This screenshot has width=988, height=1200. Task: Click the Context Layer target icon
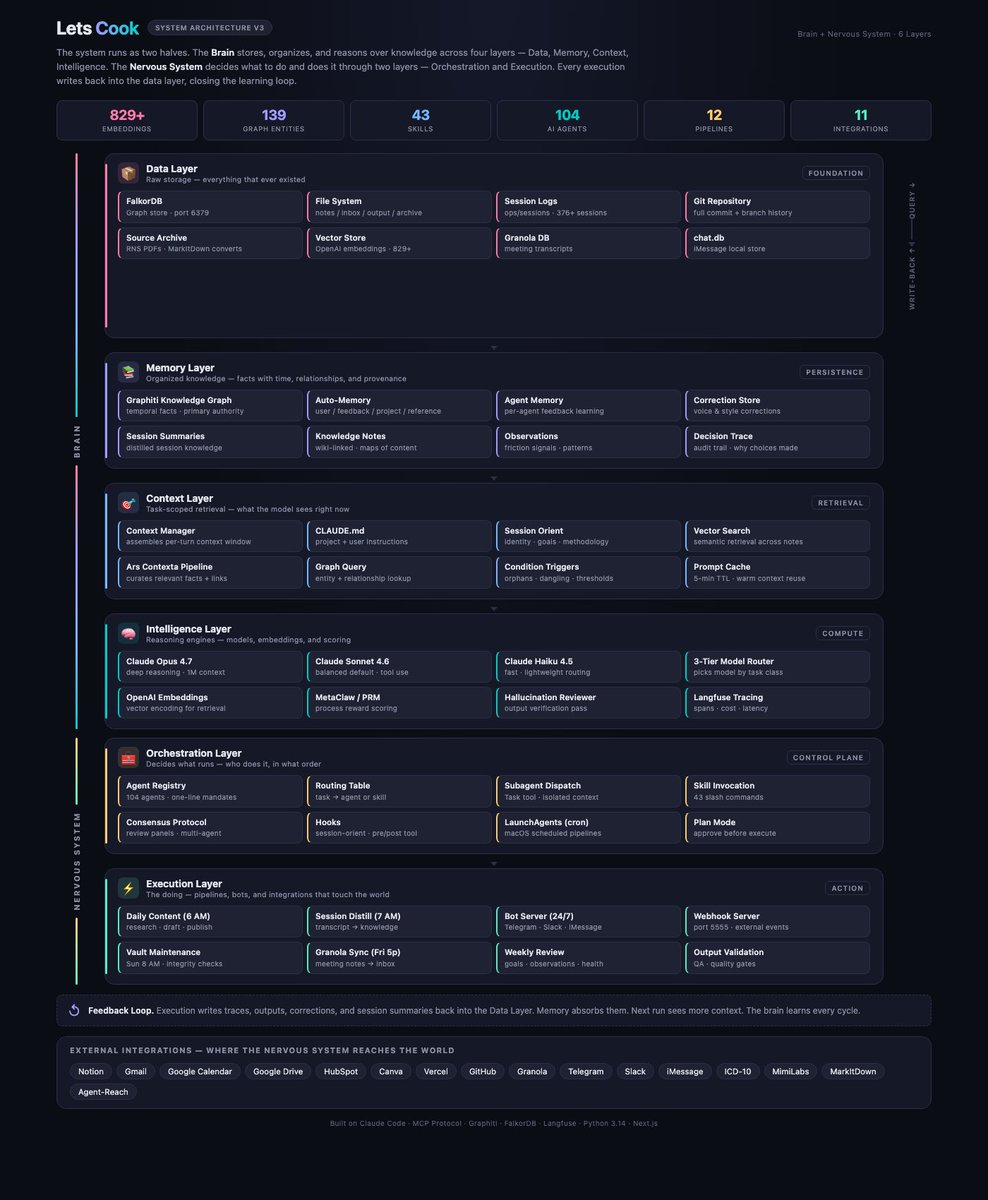[128, 503]
